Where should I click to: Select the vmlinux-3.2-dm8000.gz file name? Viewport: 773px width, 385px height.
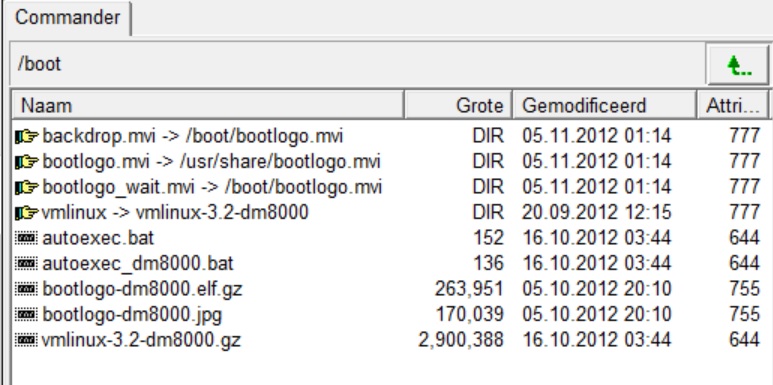click(141, 340)
